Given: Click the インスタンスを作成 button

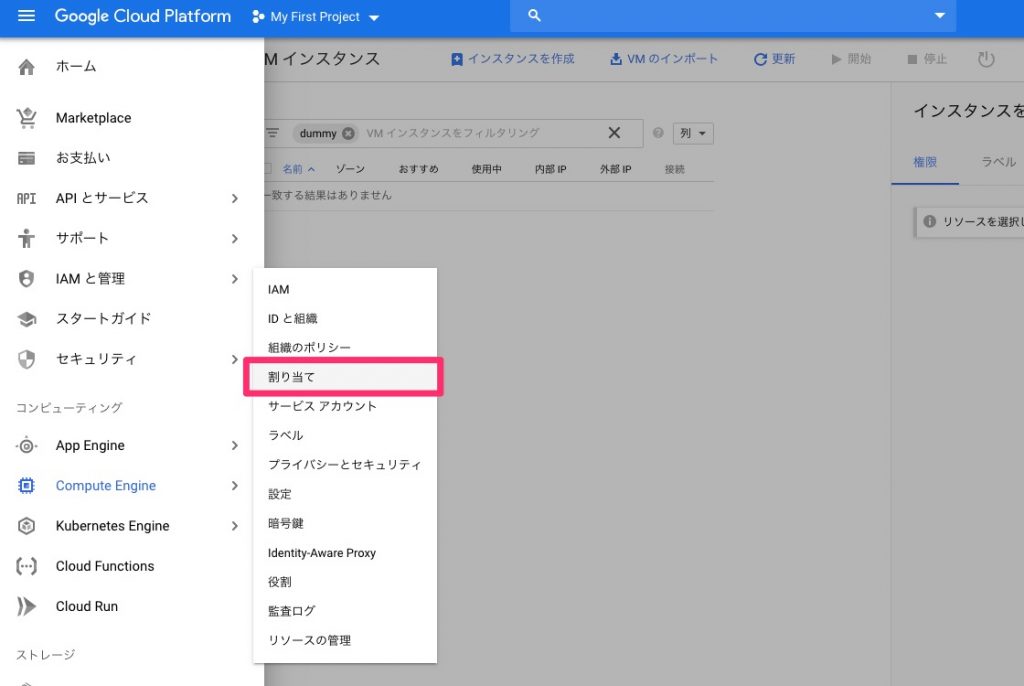Looking at the screenshot, I should click(x=513, y=59).
